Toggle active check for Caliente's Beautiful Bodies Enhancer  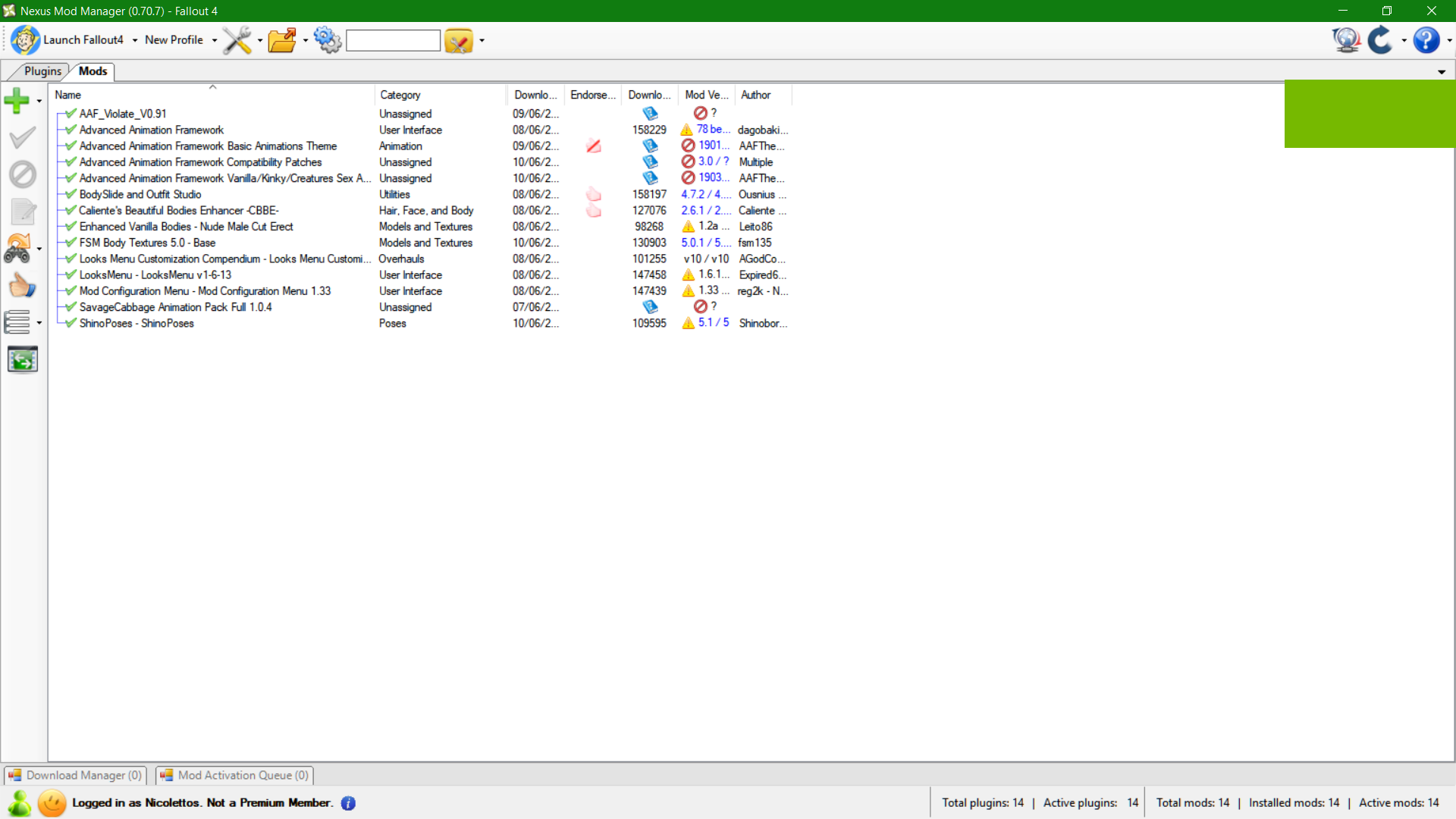pyautogui.click(x=71, y=210)
